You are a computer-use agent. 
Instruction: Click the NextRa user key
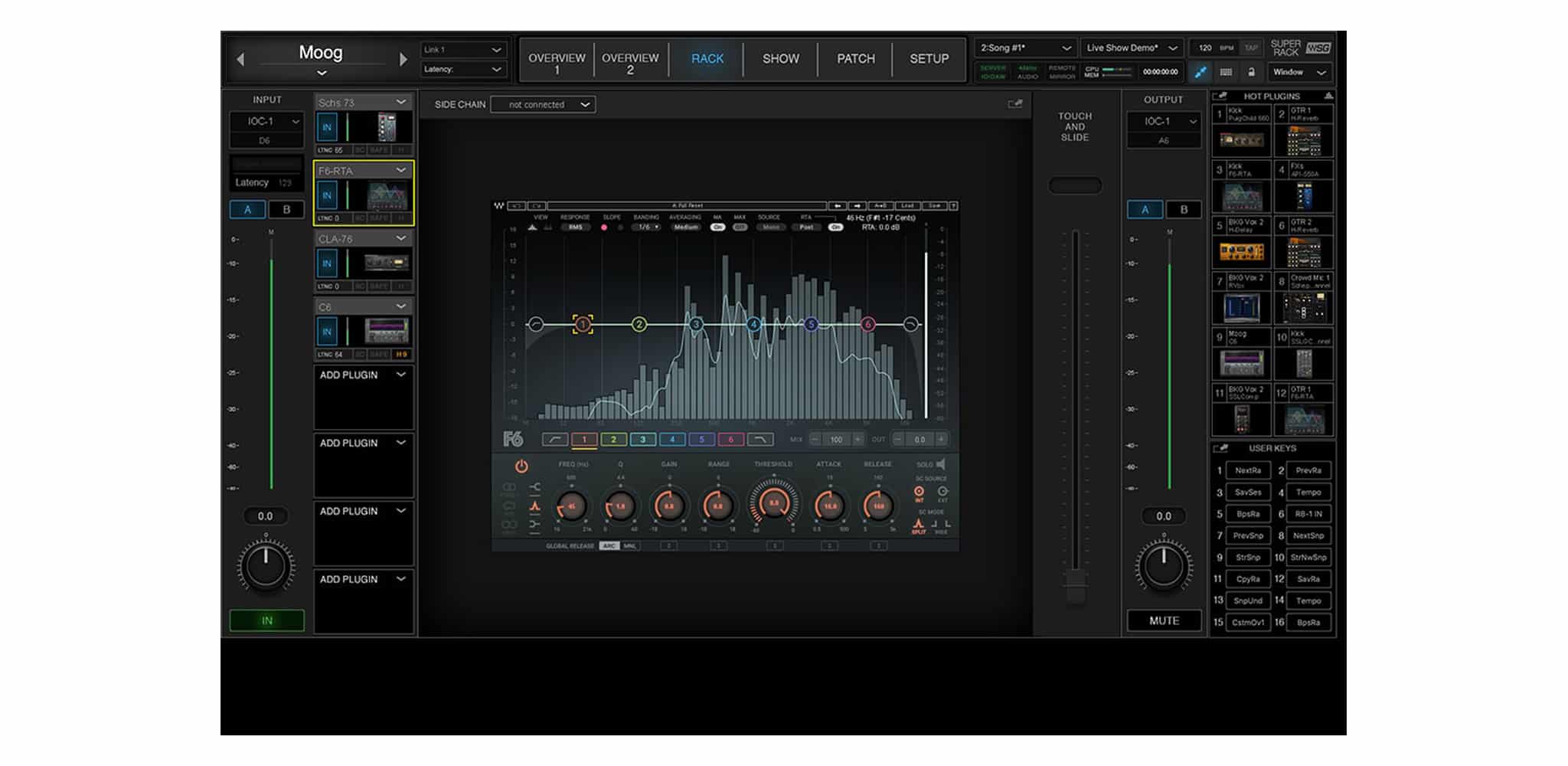[1247, 470]
